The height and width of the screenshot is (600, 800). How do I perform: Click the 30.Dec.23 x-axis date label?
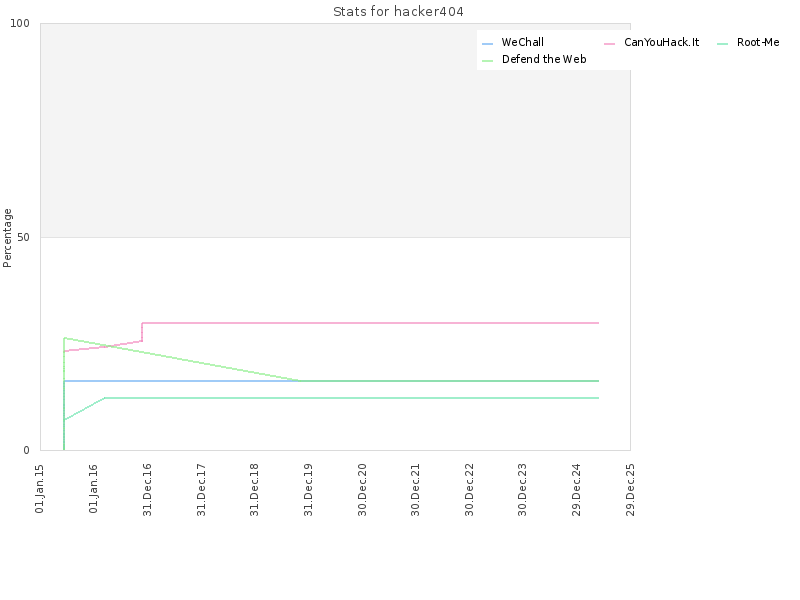522,490
